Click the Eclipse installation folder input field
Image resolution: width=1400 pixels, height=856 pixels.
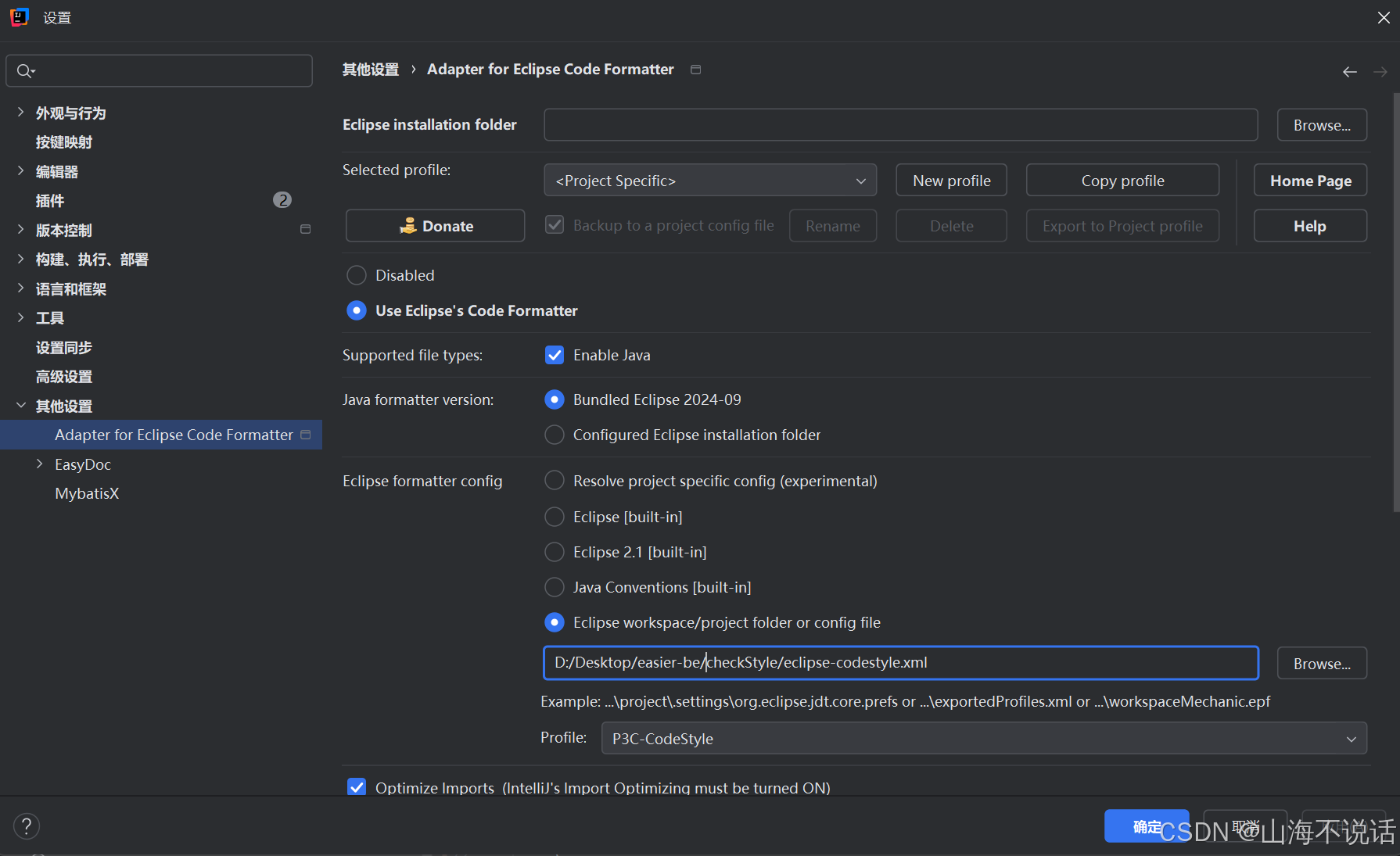click(x=900, y=124)
